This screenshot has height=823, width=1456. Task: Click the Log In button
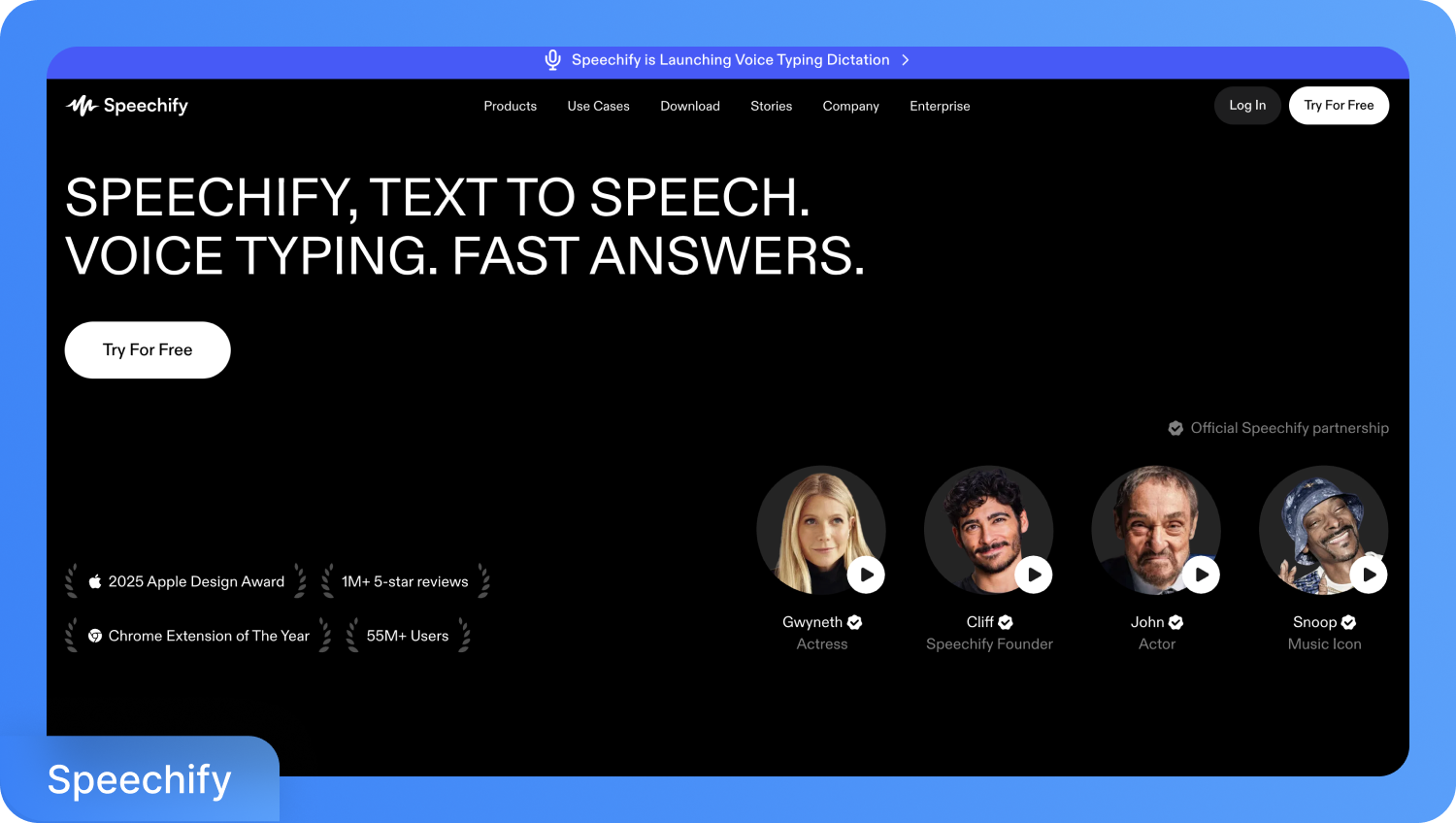[1246, 105]
